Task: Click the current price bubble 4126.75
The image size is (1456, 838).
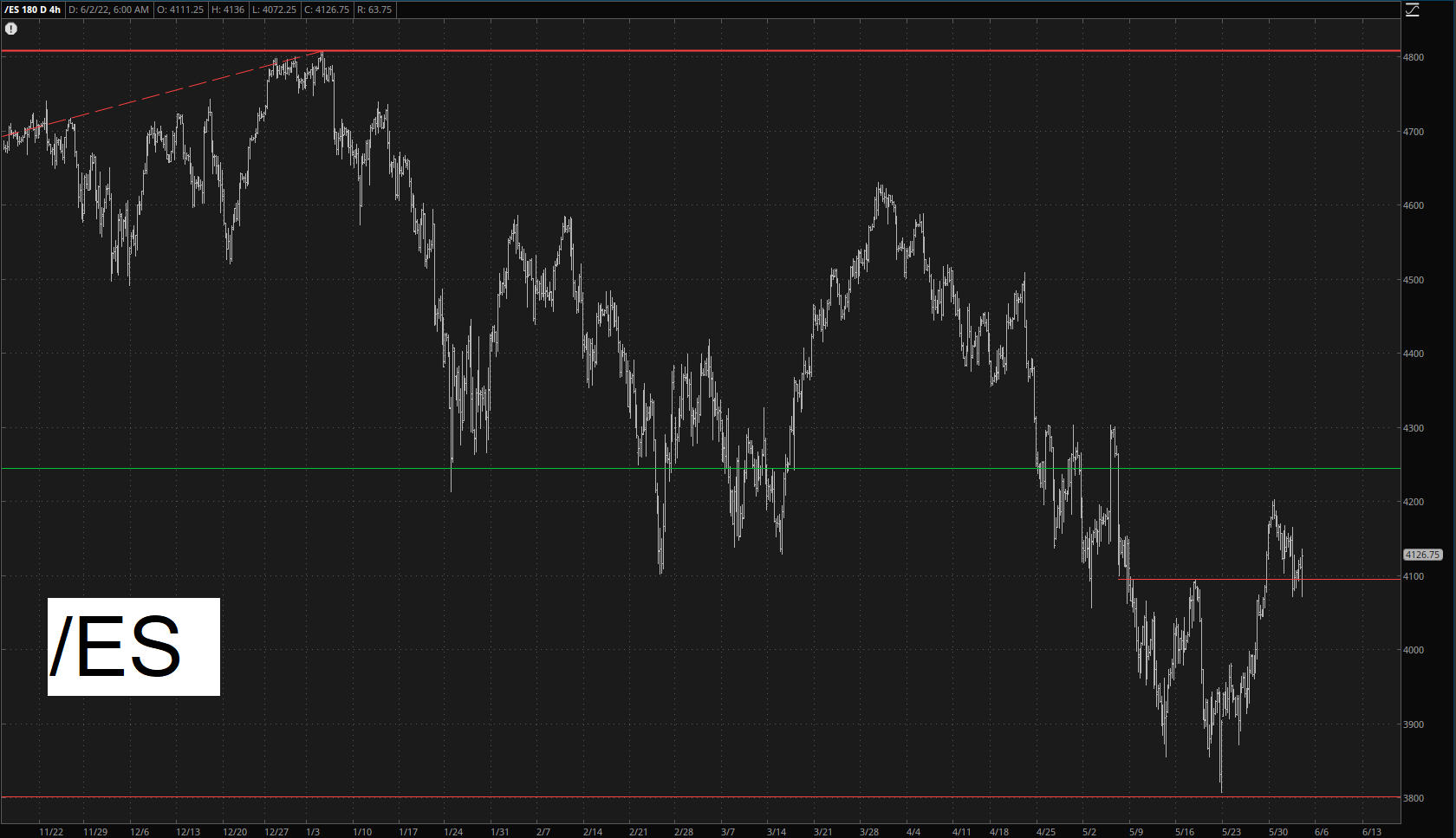Action: click(x=1422, y=555)
